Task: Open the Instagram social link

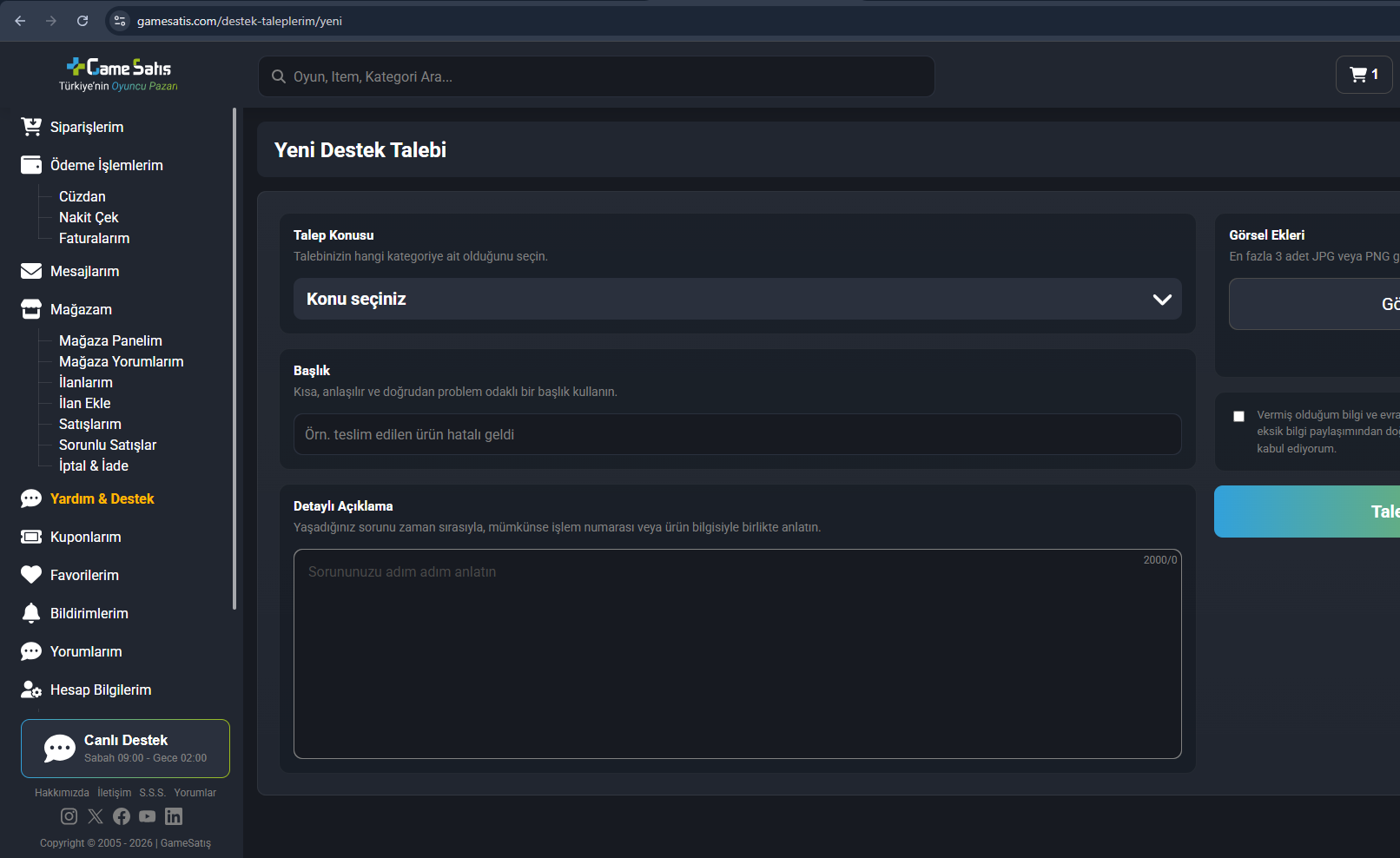Action: [69, 816]
